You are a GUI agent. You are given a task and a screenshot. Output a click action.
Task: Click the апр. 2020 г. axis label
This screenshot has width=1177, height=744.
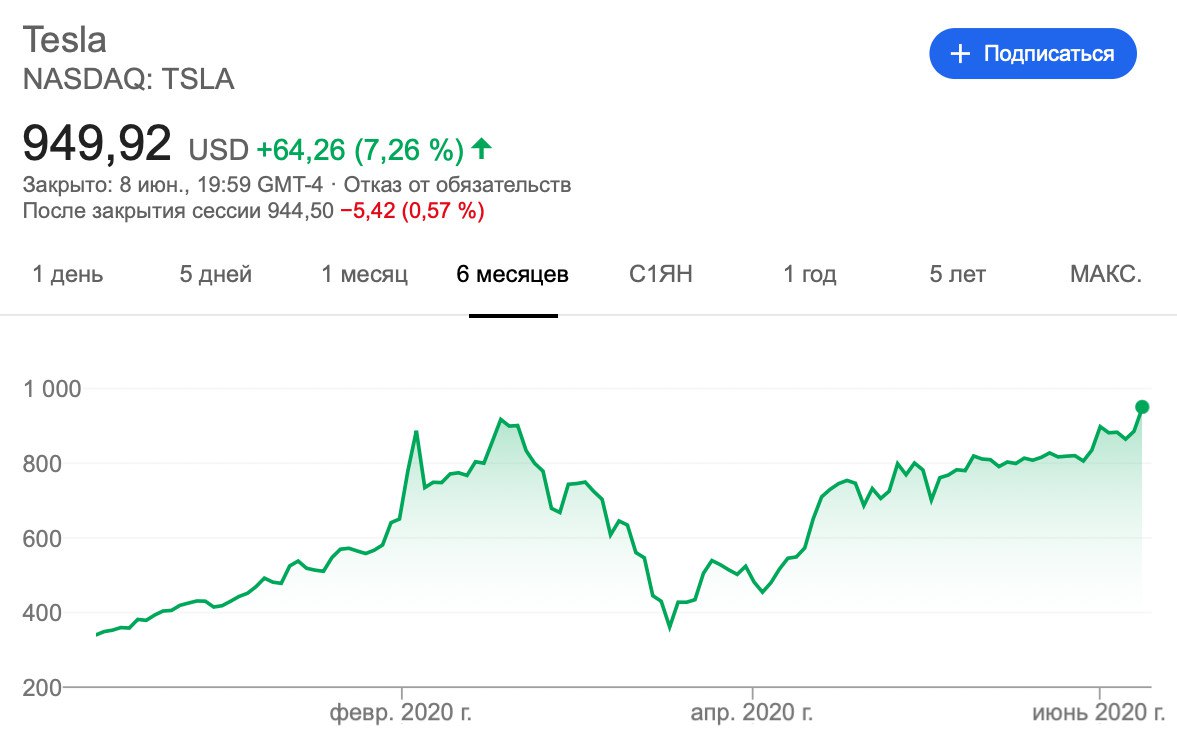point(751,714)
